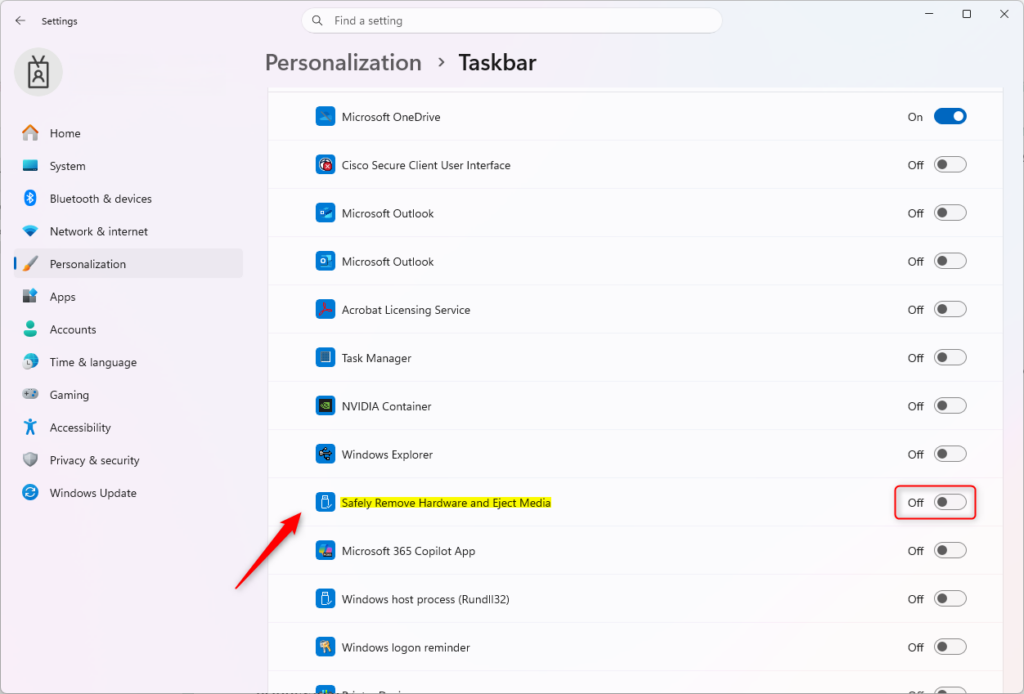The width and height of the screenshot is (1024, 694).
Task: Click the NVIDIA Container label
Action: tap(386, 406)
